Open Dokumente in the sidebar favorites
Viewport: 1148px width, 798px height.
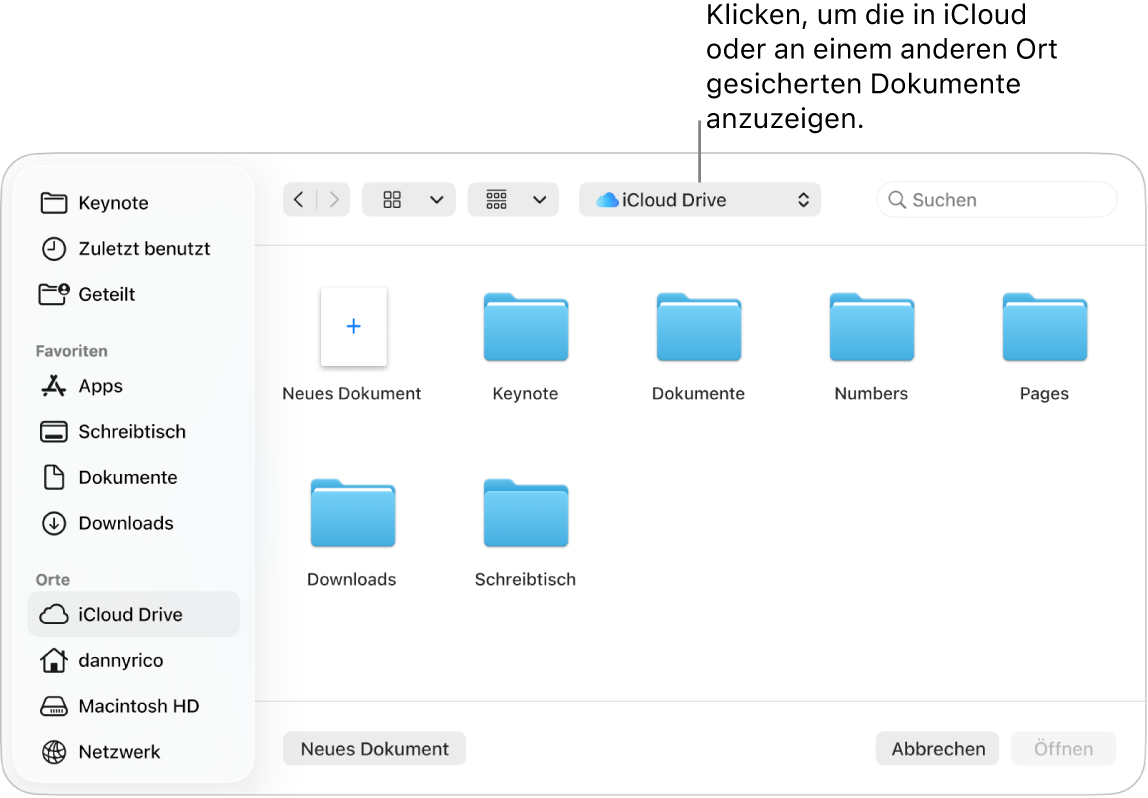point(133,477)
